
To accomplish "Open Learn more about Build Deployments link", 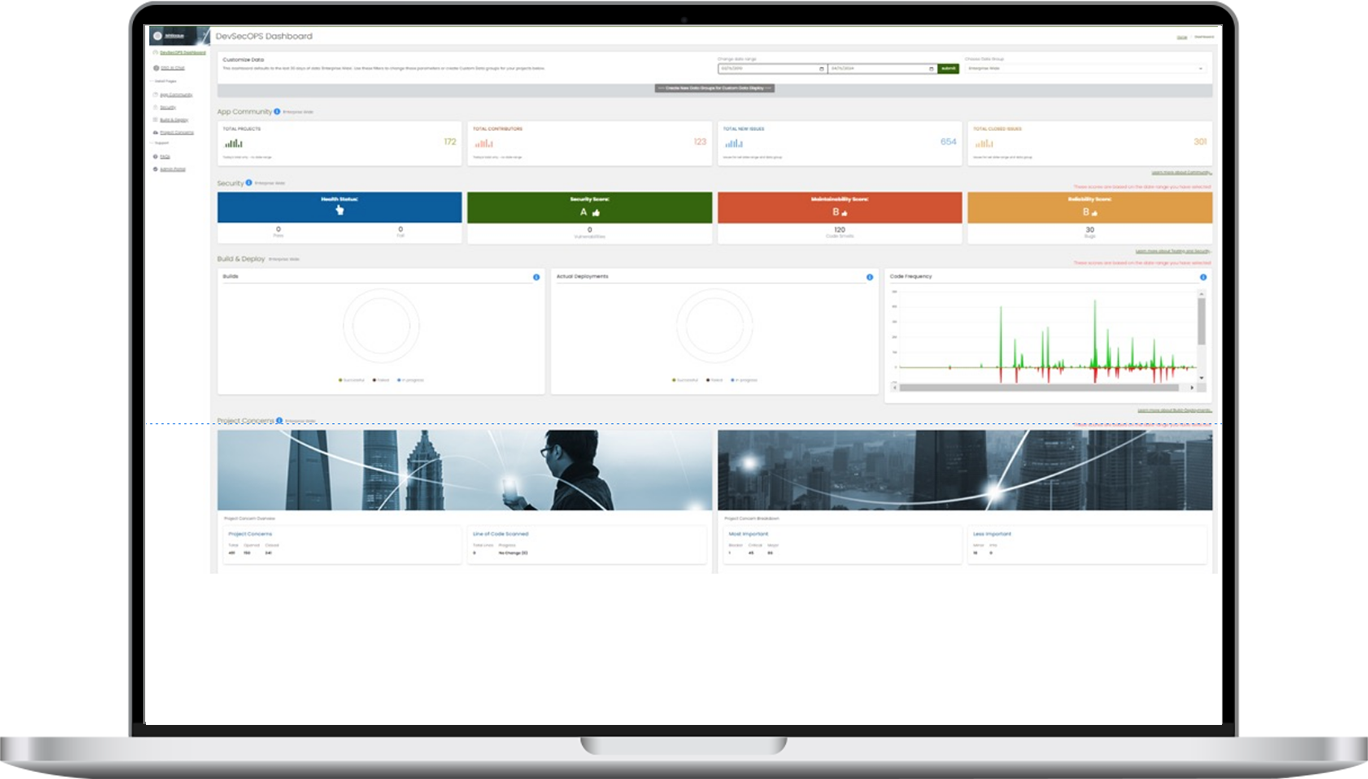I will pyautogui.click(x=1175, y=410).
